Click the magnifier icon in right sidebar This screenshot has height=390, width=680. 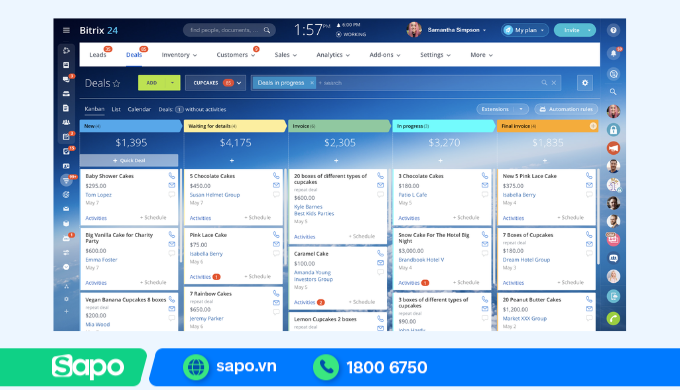pos(613,92)
